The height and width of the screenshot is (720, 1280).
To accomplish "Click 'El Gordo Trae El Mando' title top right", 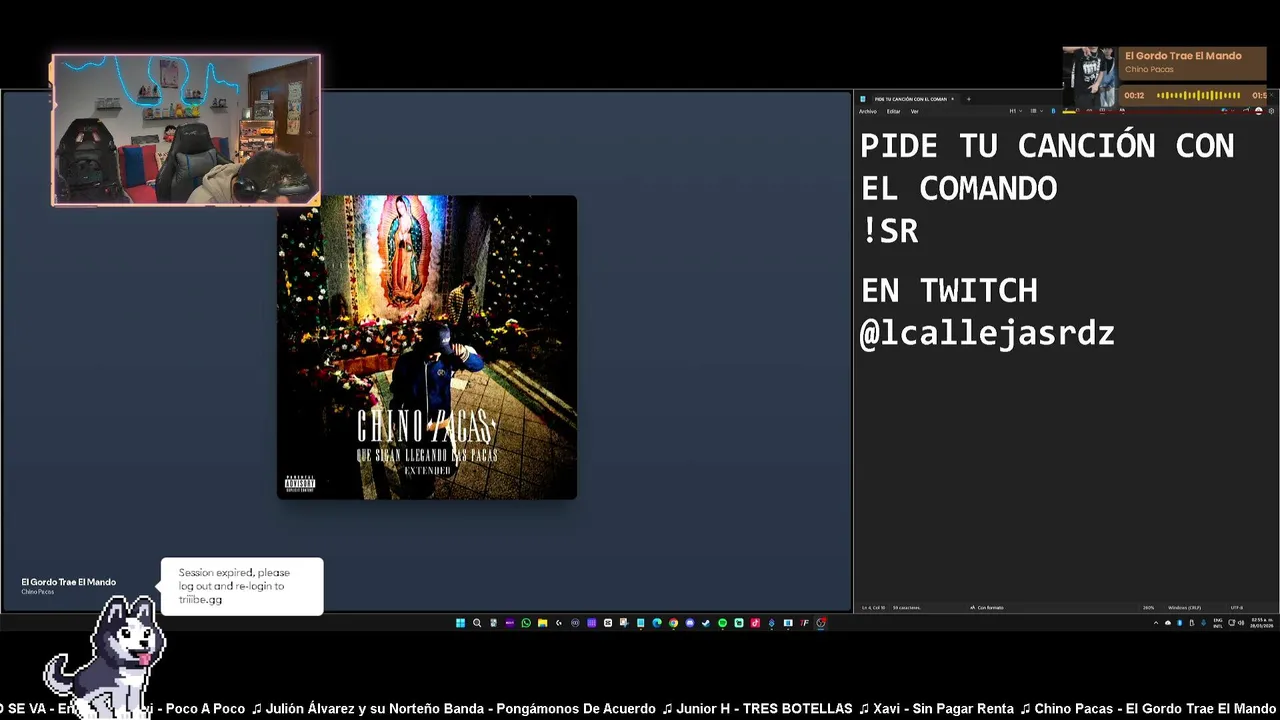I will 1183,56.
